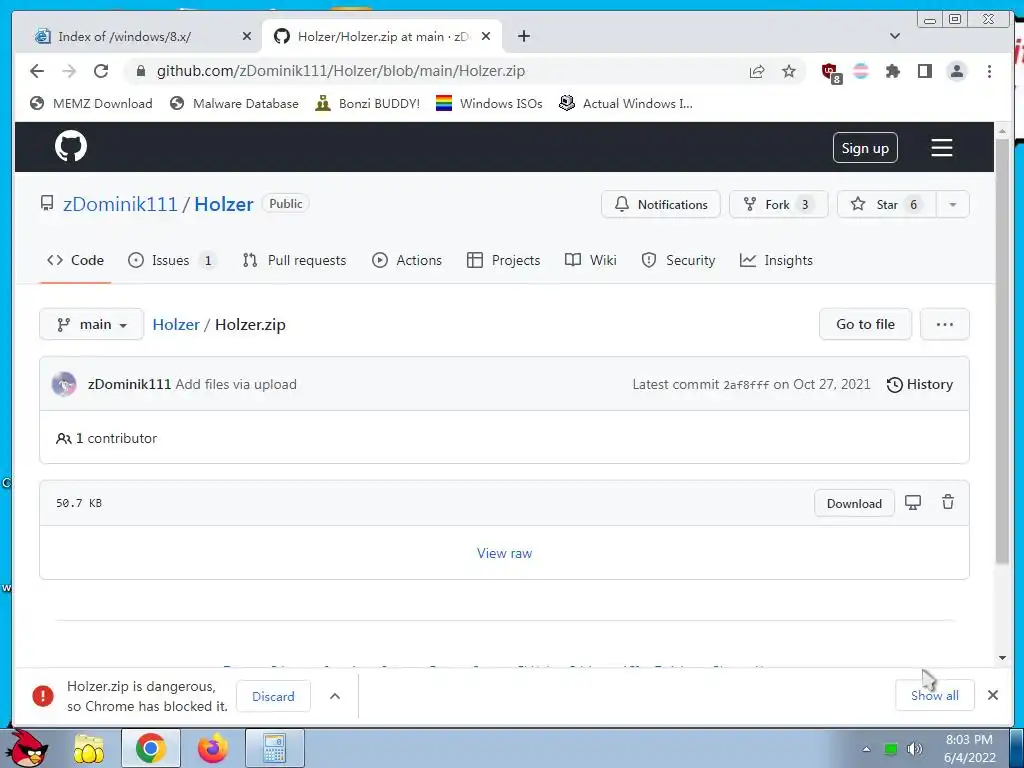Open a new tab with plus button

pyautogui.click(x=524, y=37)
